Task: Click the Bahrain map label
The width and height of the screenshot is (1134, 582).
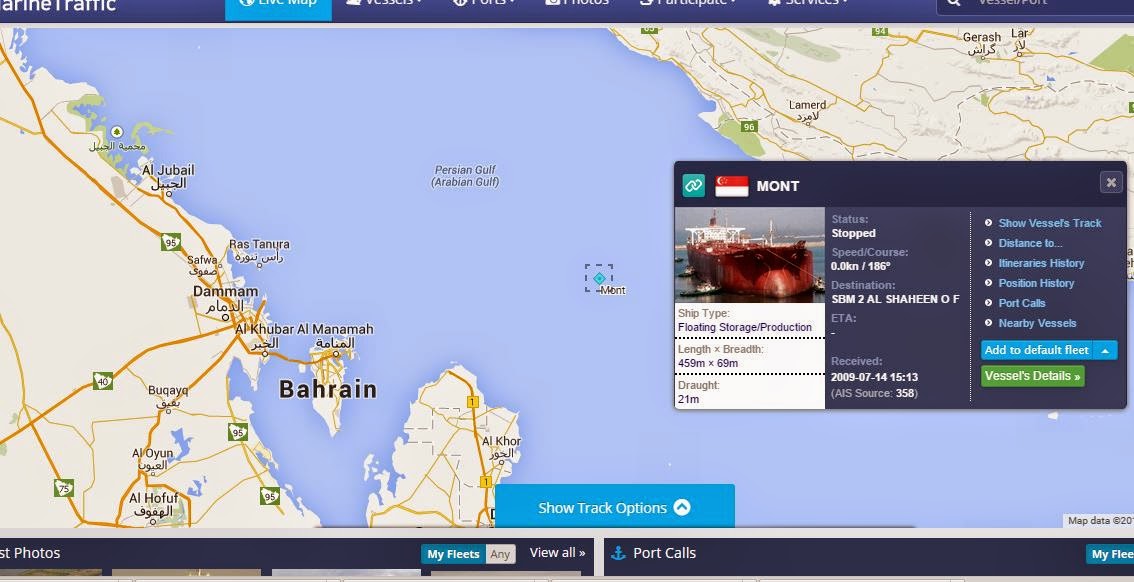Action: [328, 390]
